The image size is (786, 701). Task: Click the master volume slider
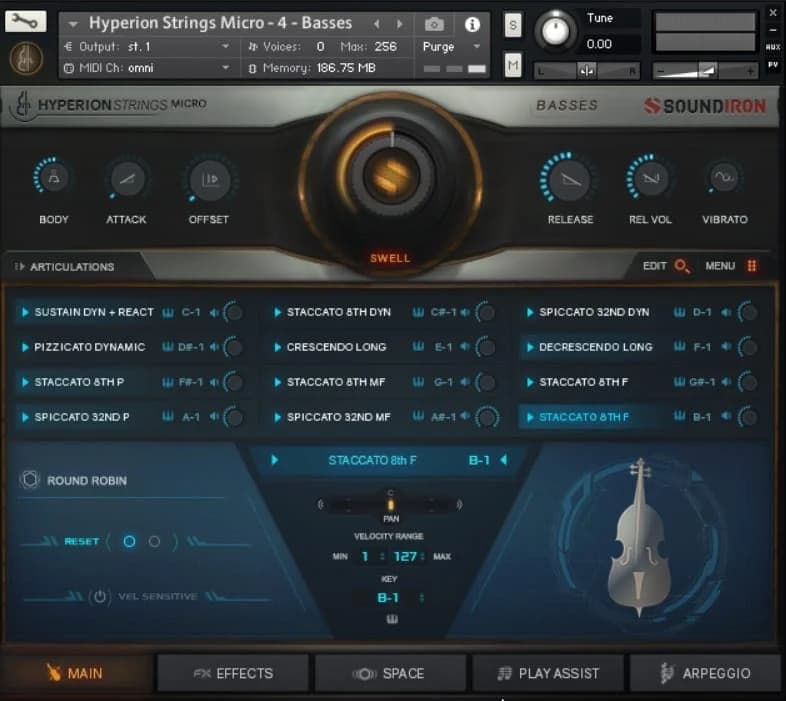point(705,71)
